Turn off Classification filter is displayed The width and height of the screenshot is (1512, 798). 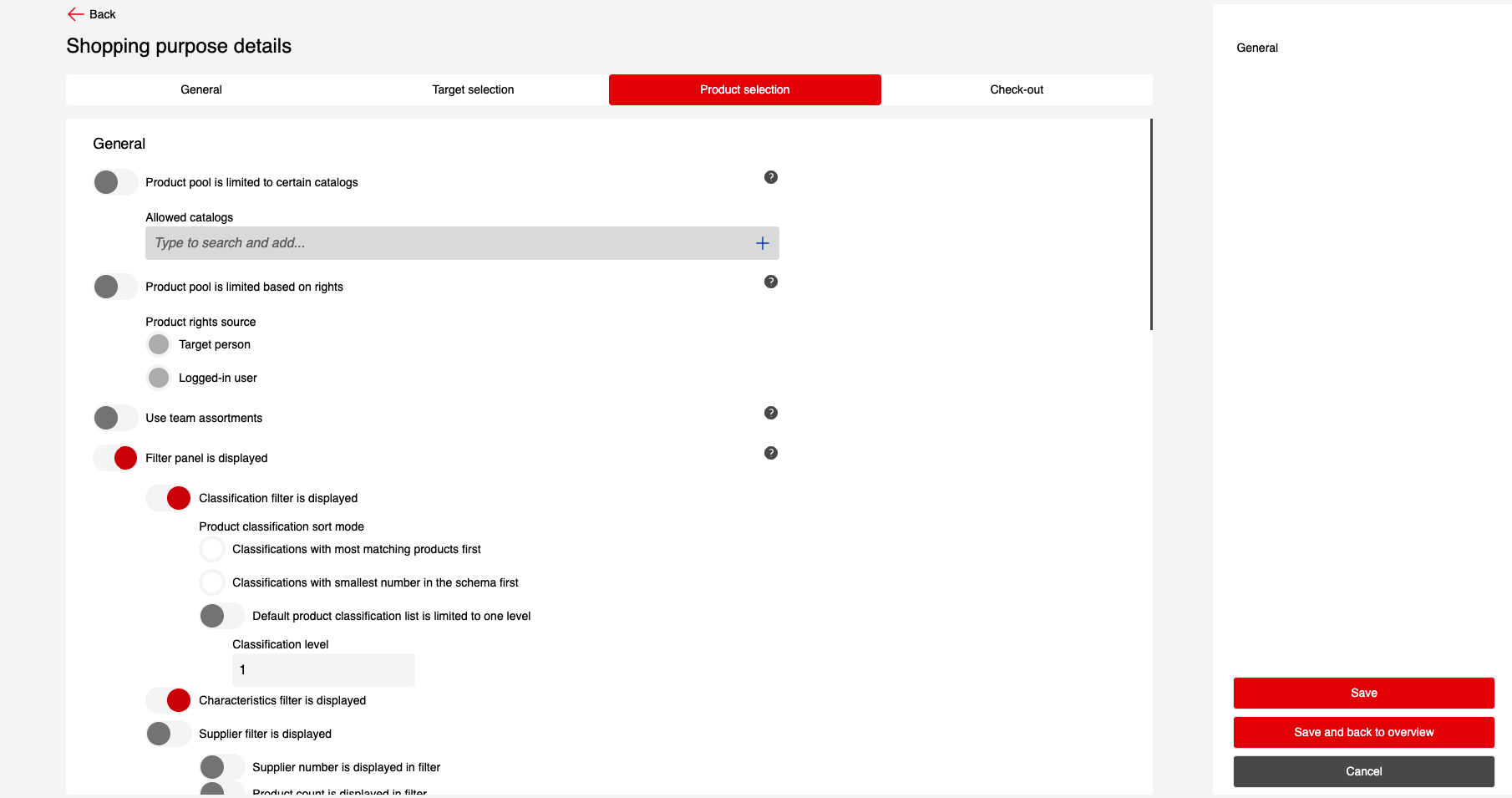coord(169,498)
